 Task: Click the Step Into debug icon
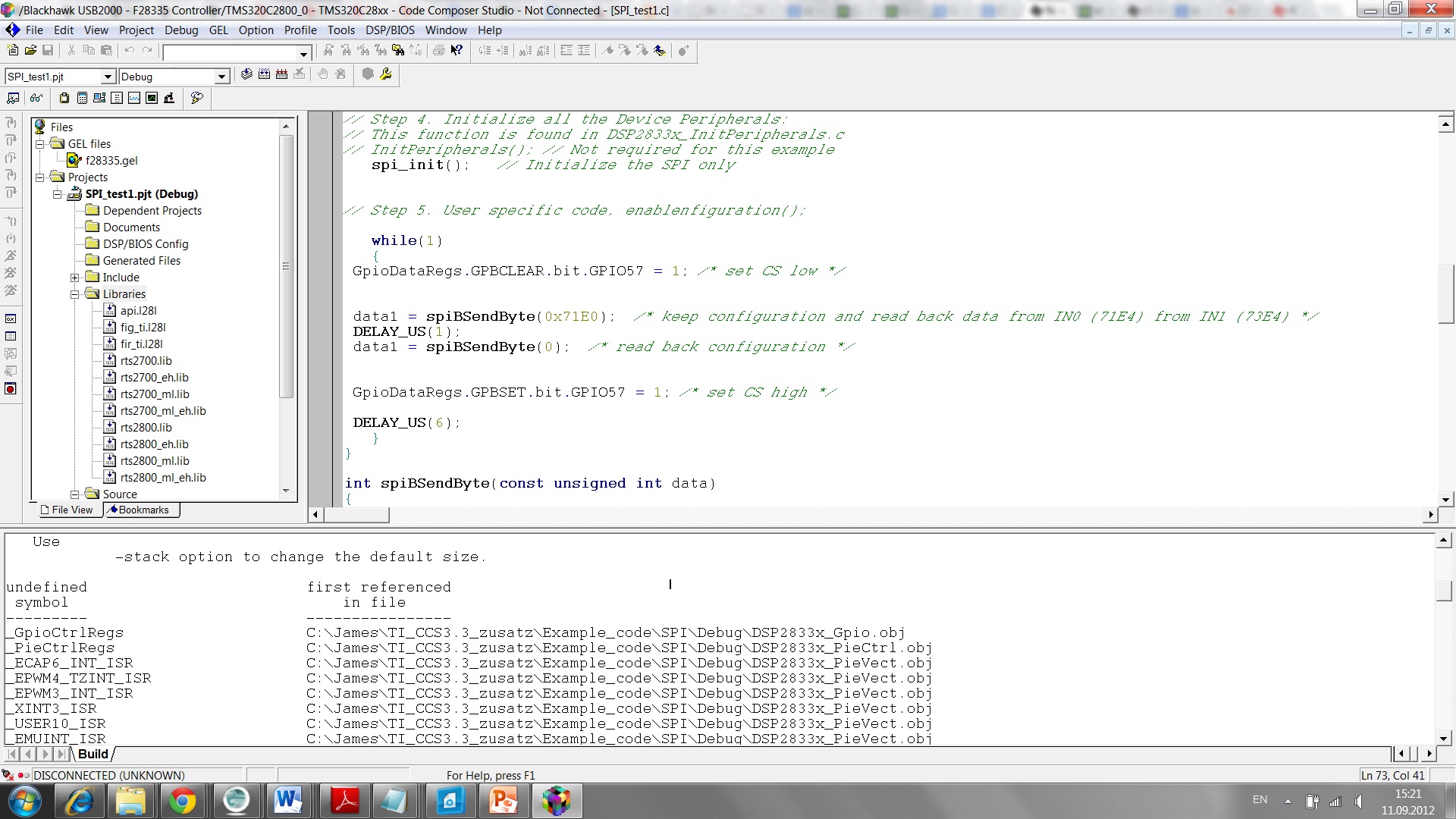[x=11, y=123]
